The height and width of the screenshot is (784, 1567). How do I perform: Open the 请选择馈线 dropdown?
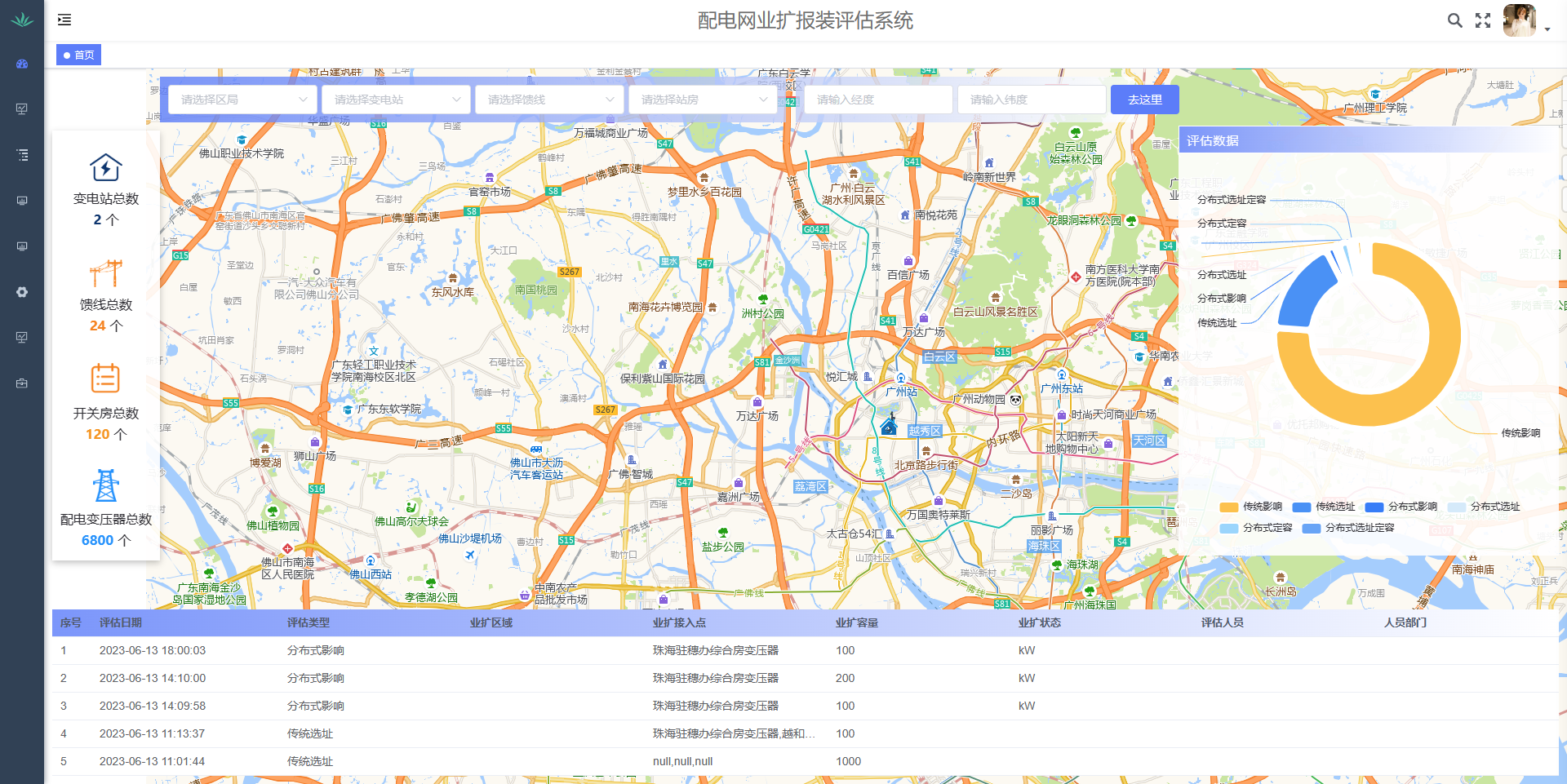tap(549, 100)
